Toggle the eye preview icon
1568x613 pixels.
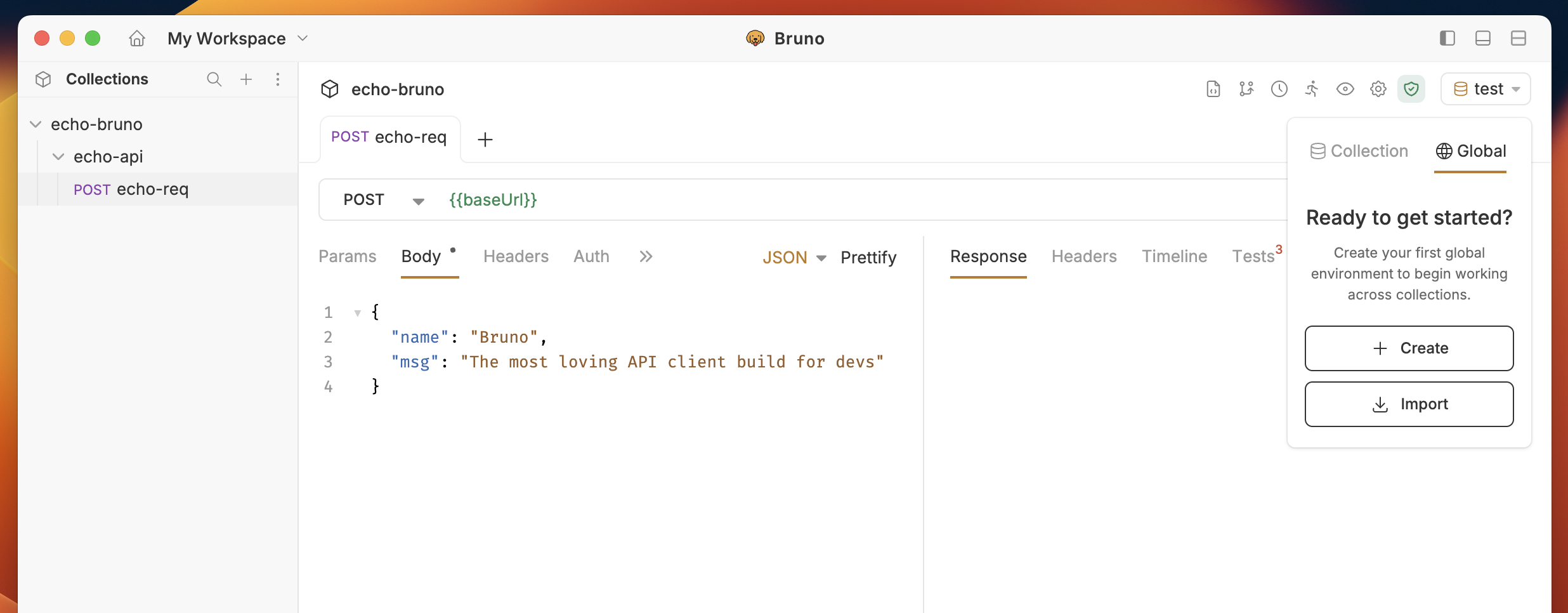point(1345,89)
